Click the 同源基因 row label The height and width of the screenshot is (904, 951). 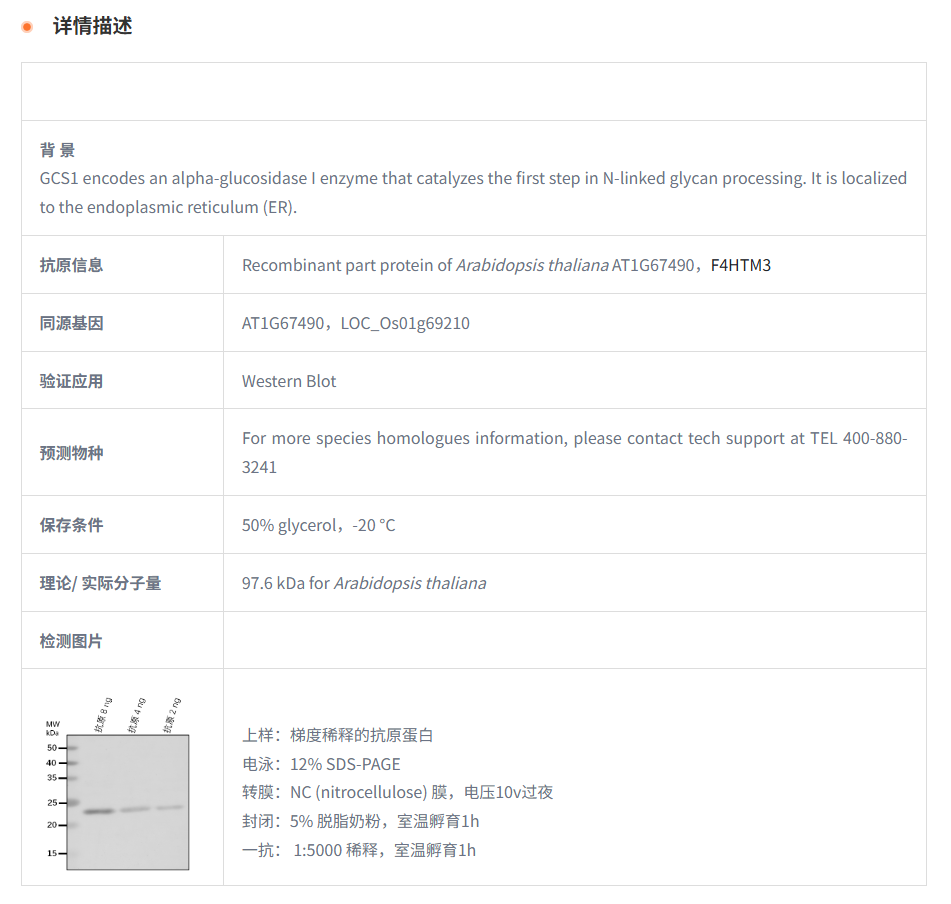(x=71, y=323)
